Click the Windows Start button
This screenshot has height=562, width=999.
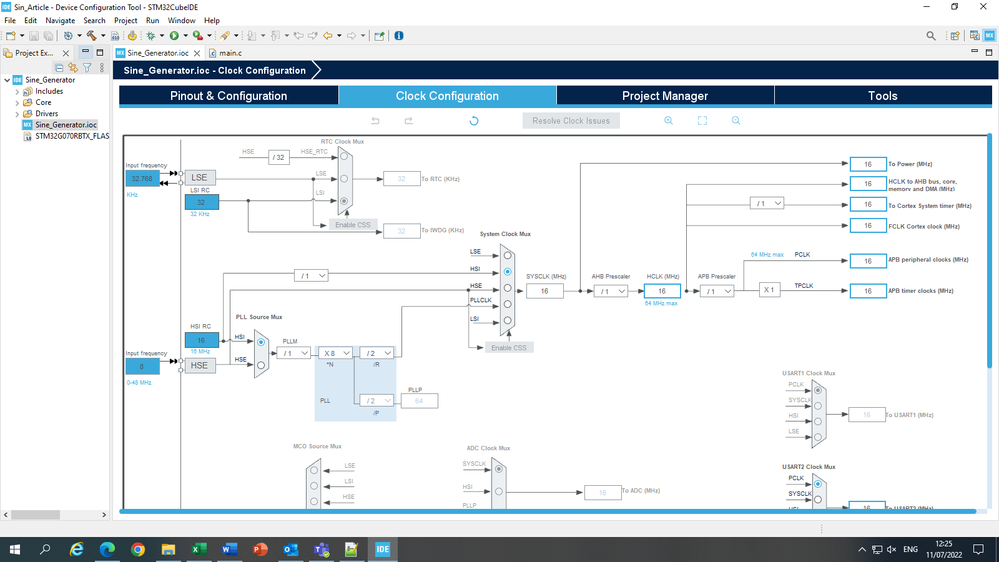click(15, 549)
